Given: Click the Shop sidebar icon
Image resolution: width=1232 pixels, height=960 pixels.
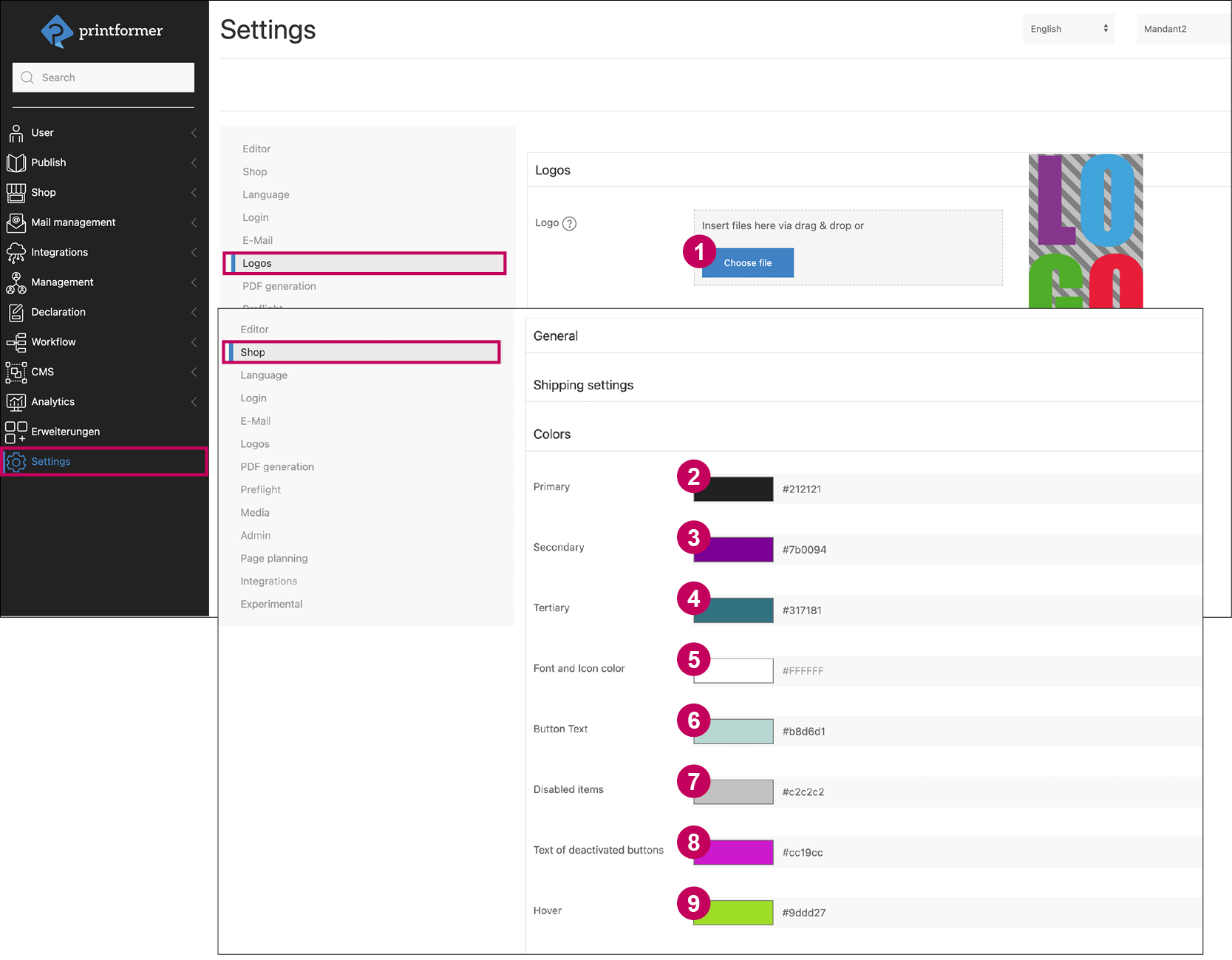Looking at the screenshot, I should [x=16, y=192].
